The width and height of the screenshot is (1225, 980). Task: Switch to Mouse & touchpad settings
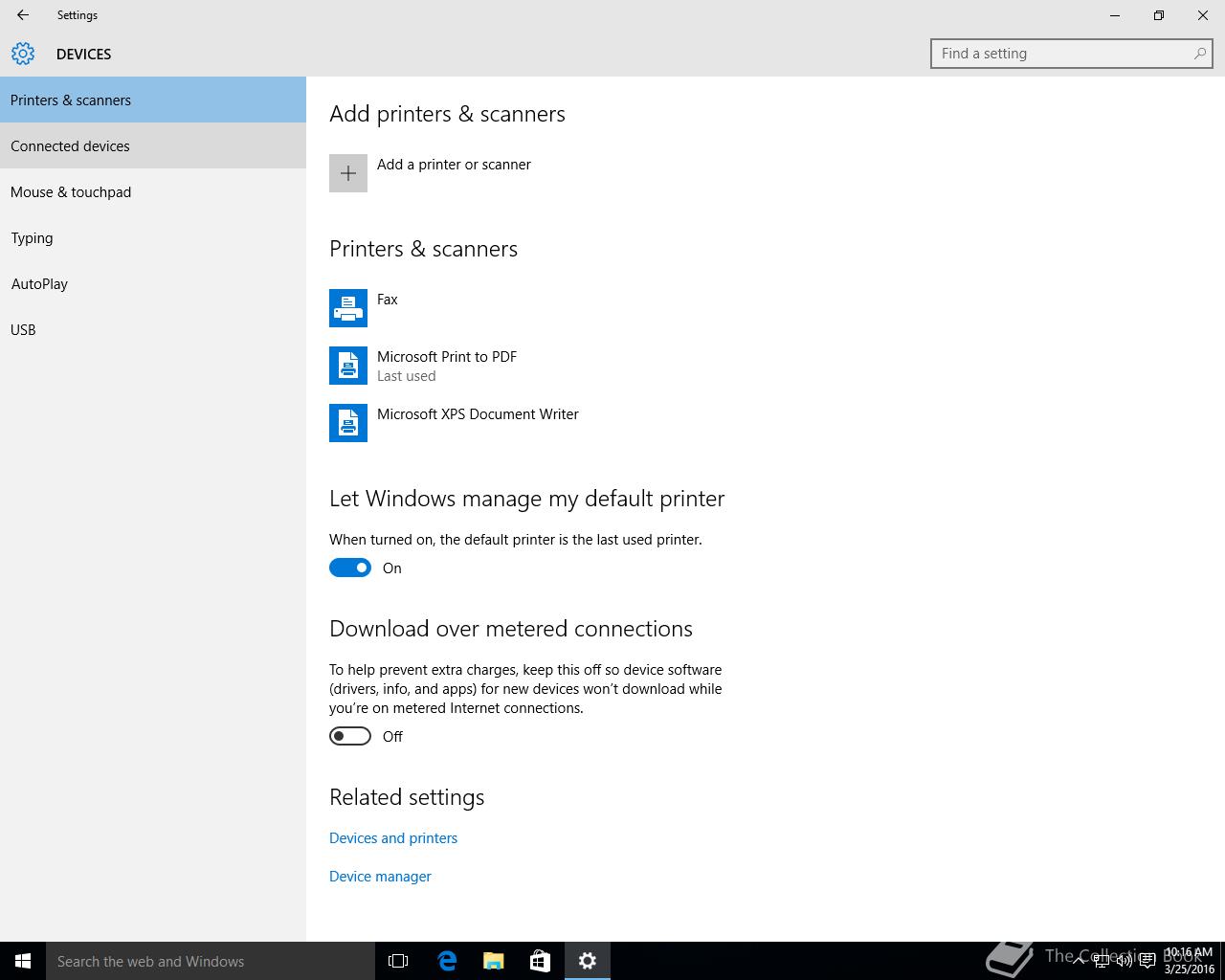pyautogui.click(x=71, y=192)
